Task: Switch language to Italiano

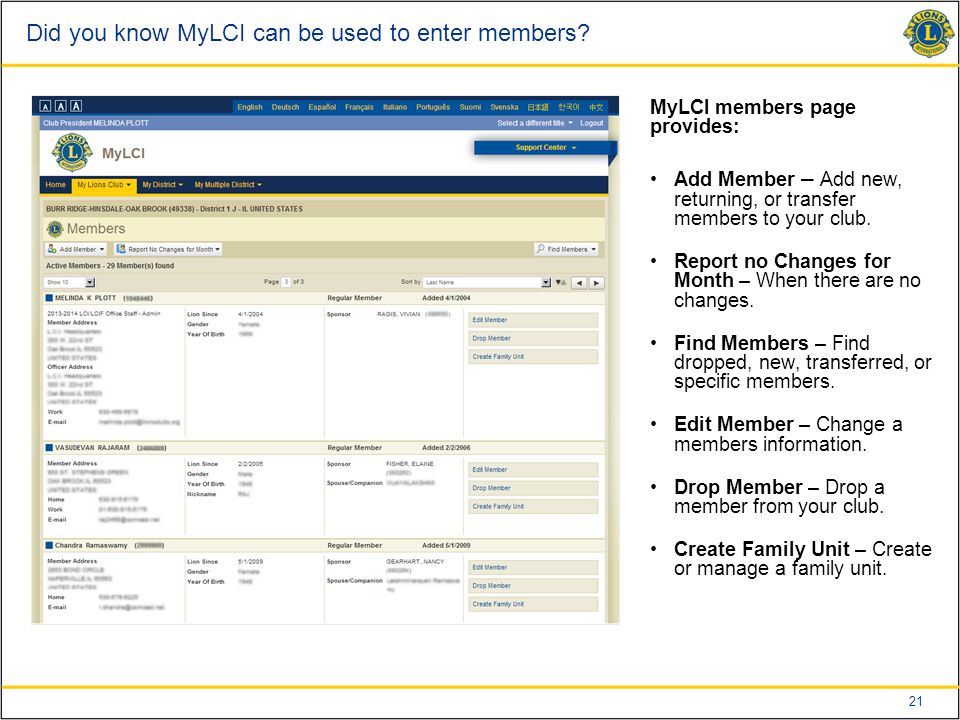Action: [x=395, y=107]
